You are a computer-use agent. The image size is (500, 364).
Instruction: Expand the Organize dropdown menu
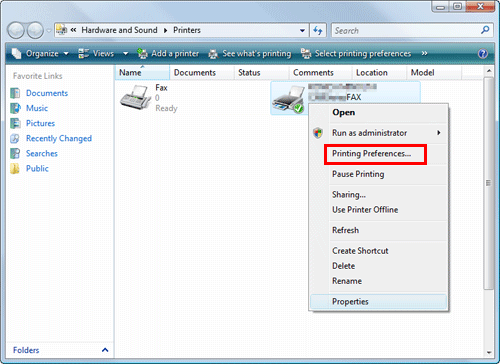tap(40, 54)
